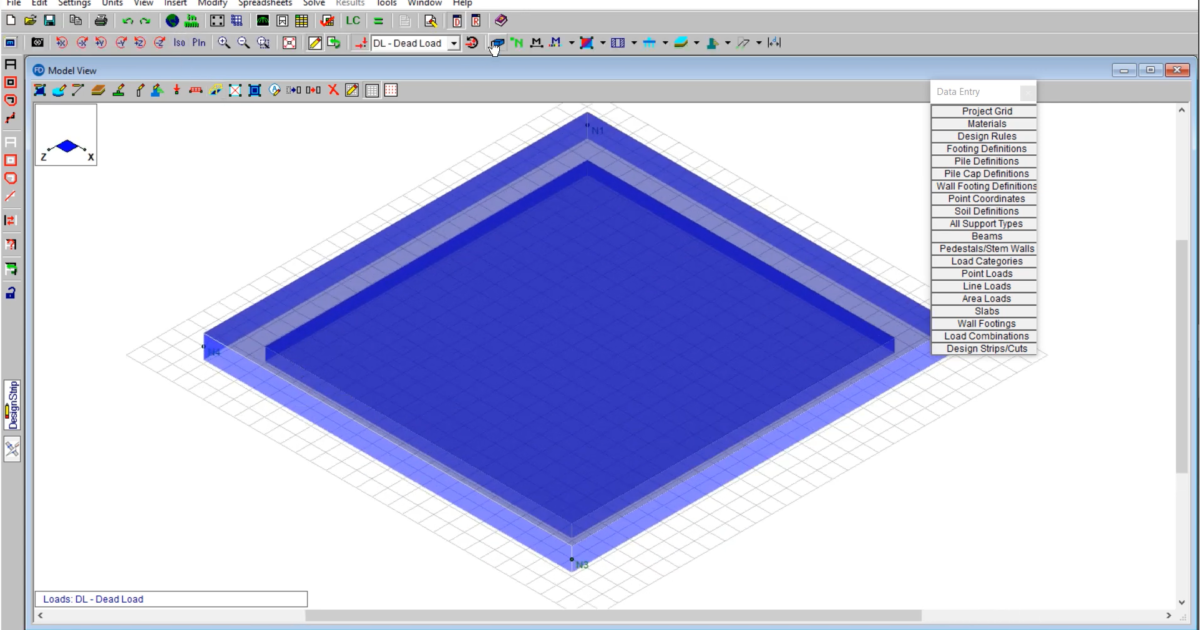Screen dimensions: 1200x630
Task: Expand the load type dropdown arrow near moment icons
Action: click(570, 43)
